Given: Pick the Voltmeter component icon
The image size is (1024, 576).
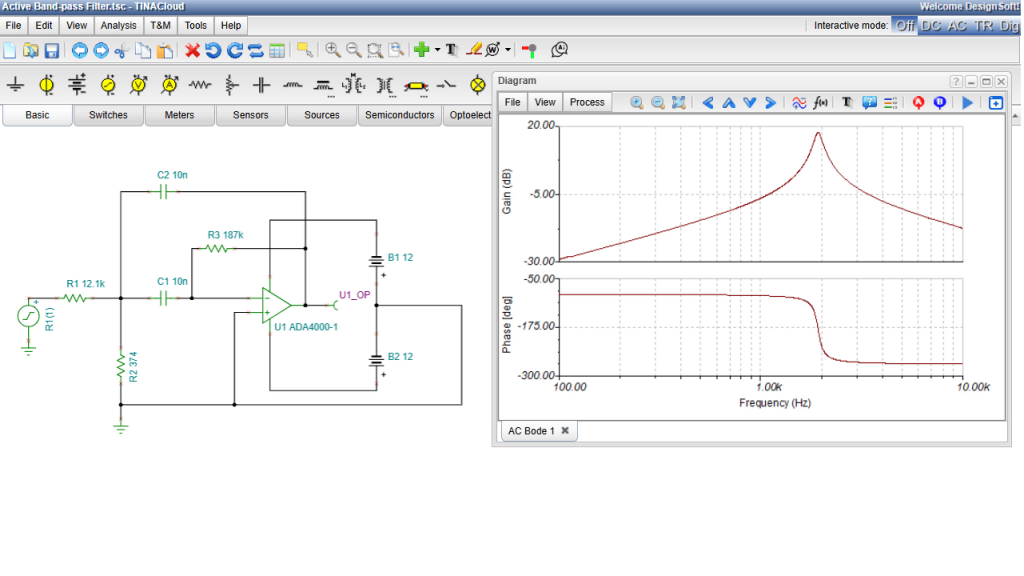Looking at the screenshot, I should pyautogui.click(x=138, y=85).
